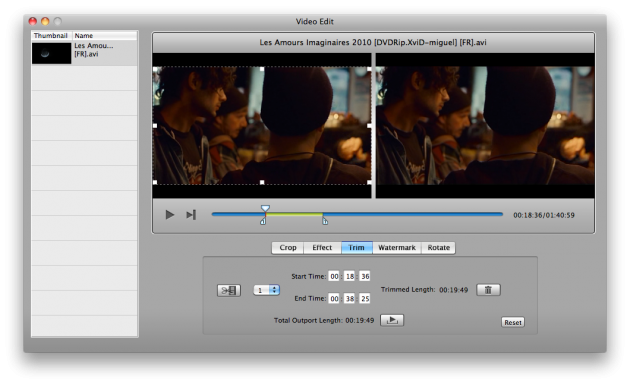Switch to the Effect tab

(322, 248)
